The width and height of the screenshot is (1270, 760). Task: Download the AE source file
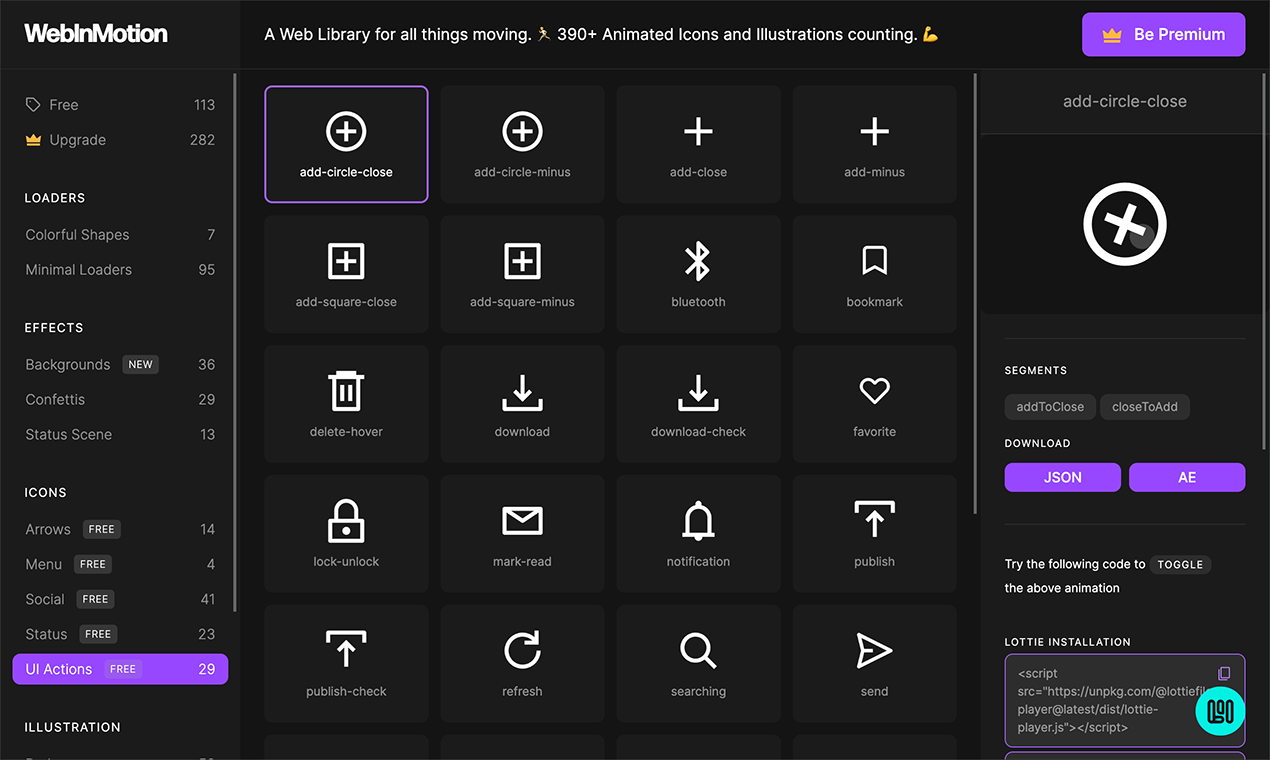pos(1187,477)
